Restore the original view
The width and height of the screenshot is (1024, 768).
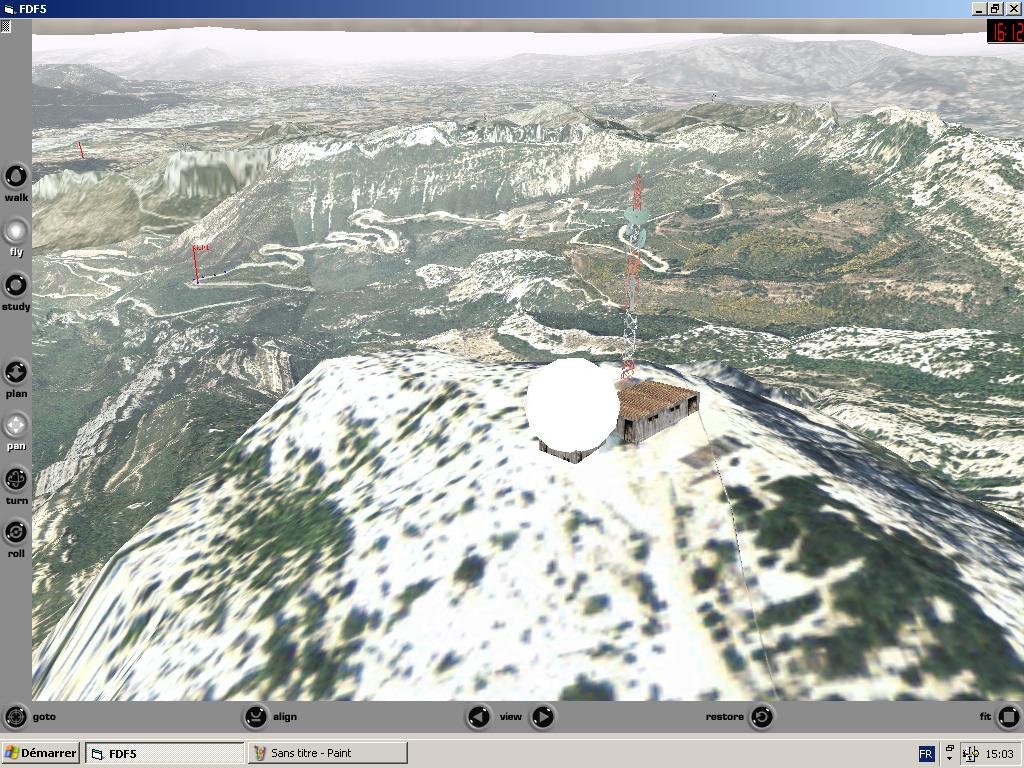761,716
